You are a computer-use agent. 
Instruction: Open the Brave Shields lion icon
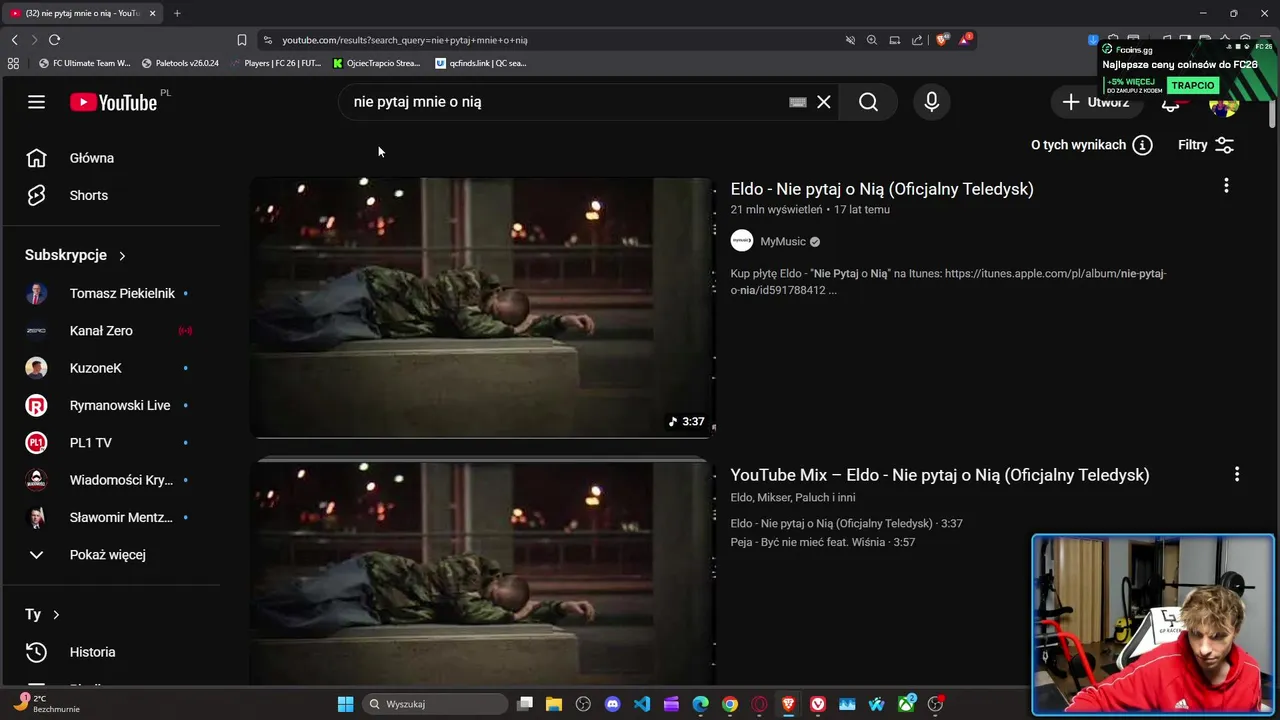click(941, 40)
